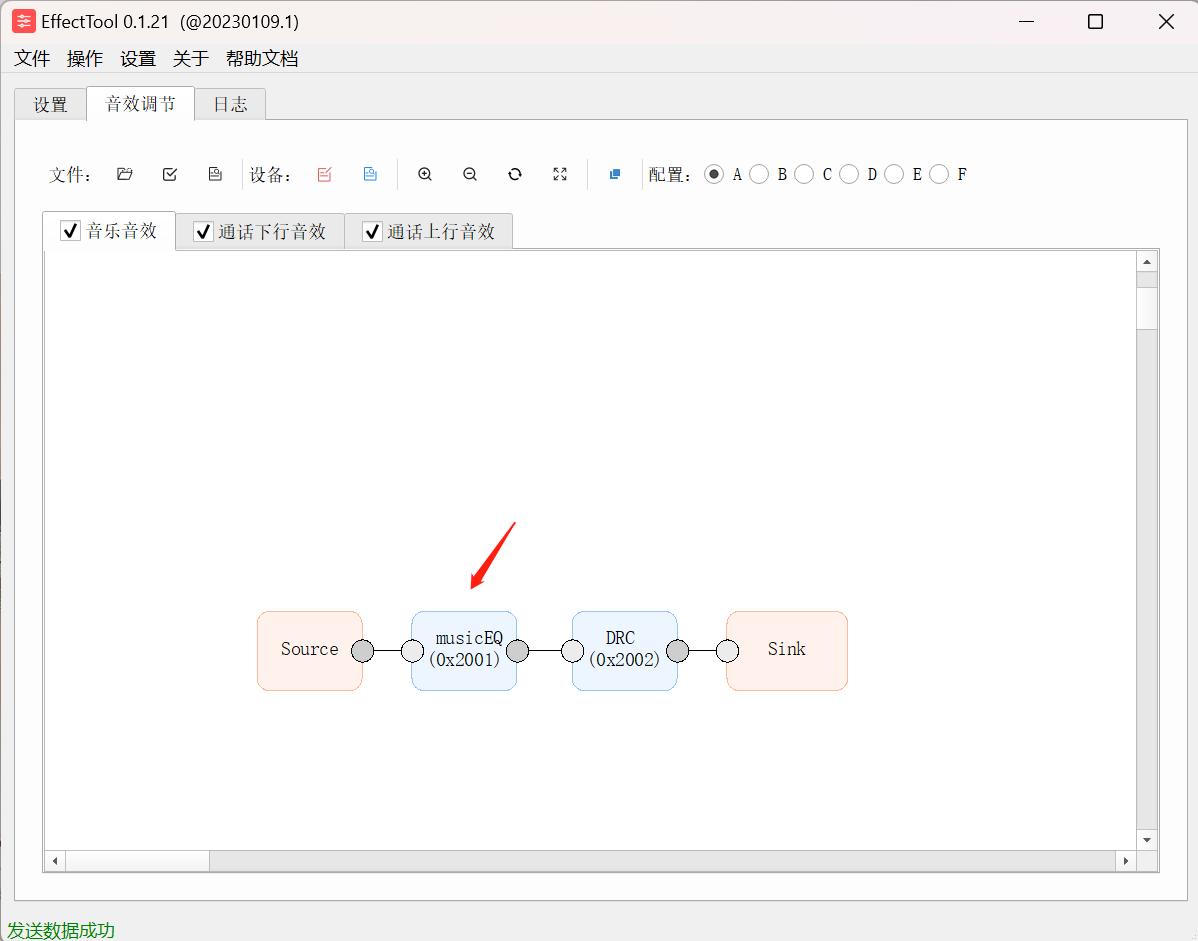
Task: Zoom in on the effect graph
Action: pyautogui.click(x=425, y=174)
